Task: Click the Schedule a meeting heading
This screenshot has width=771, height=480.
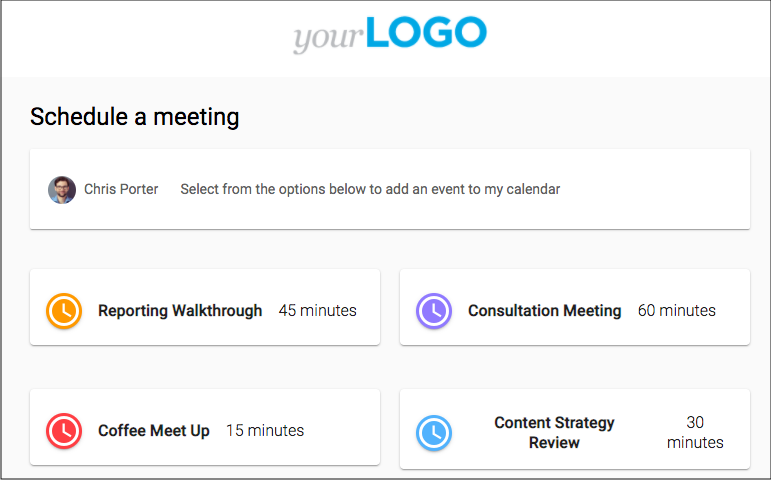Action: 135,117
